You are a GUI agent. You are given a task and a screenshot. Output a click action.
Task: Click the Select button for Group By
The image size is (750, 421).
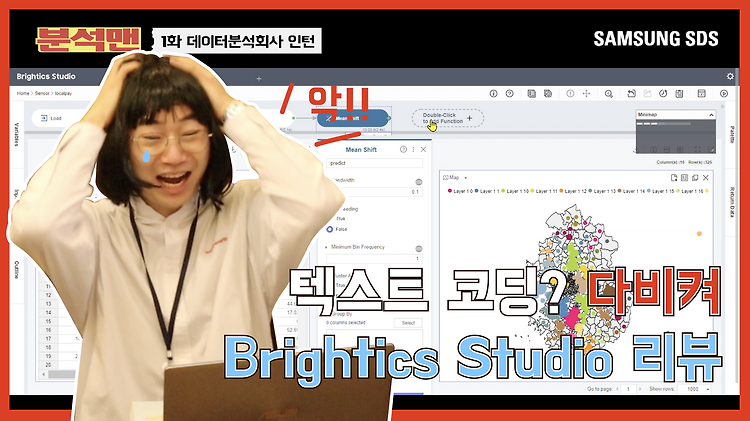coord(408,323)
